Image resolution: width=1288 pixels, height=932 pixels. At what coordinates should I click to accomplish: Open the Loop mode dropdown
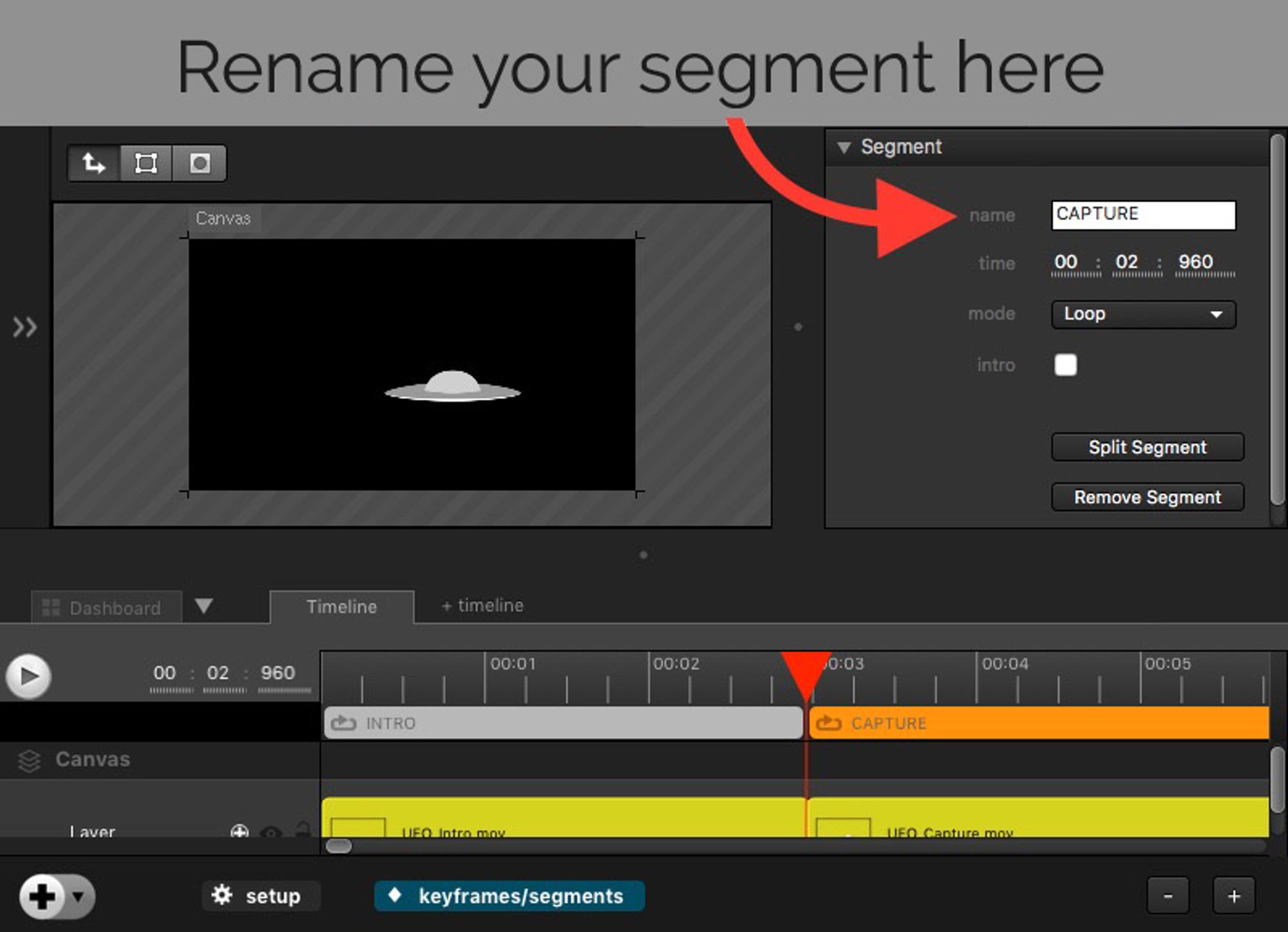(x=1143, y=314)
